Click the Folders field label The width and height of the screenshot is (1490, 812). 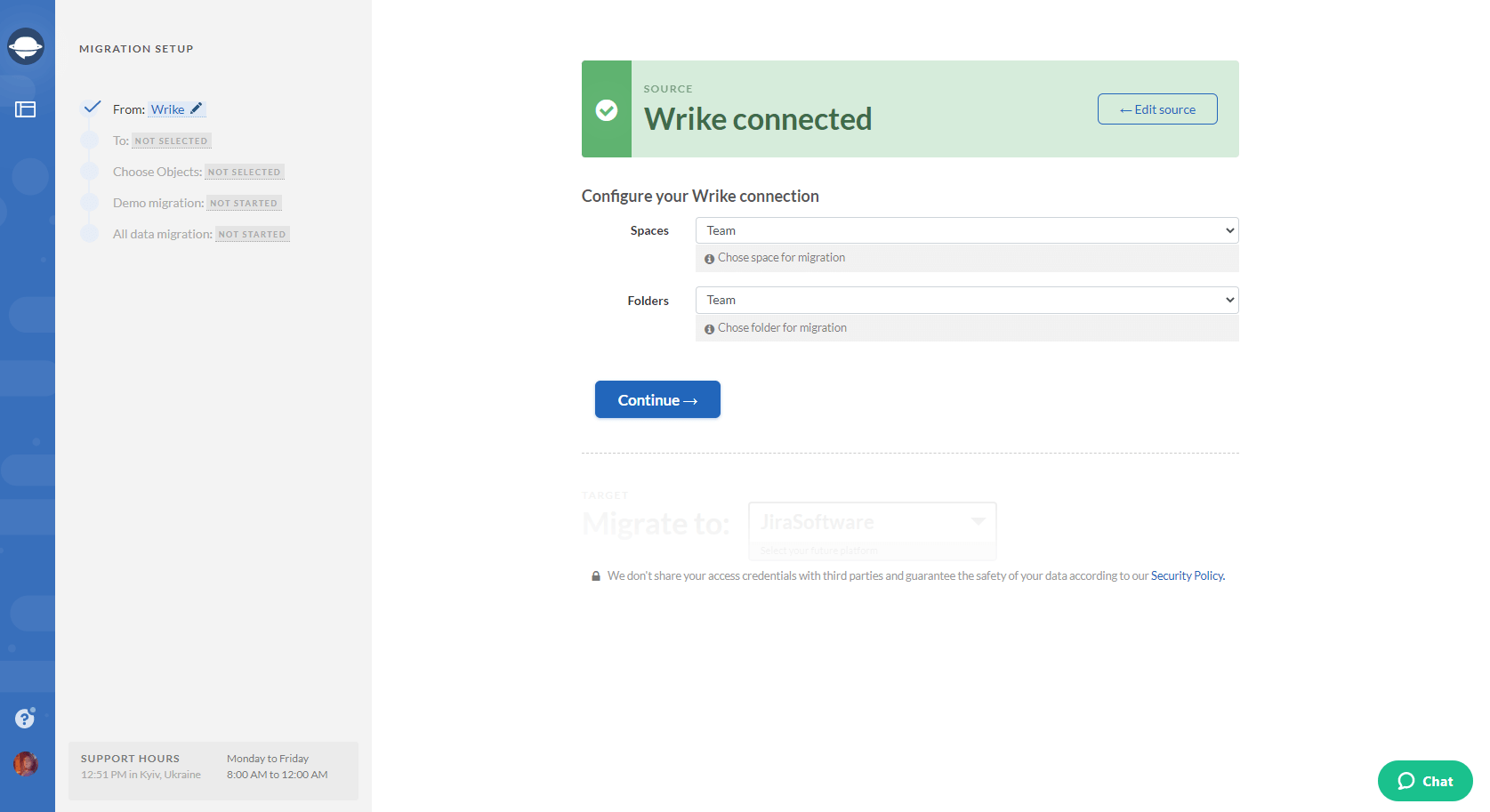[x=648, y=301]
